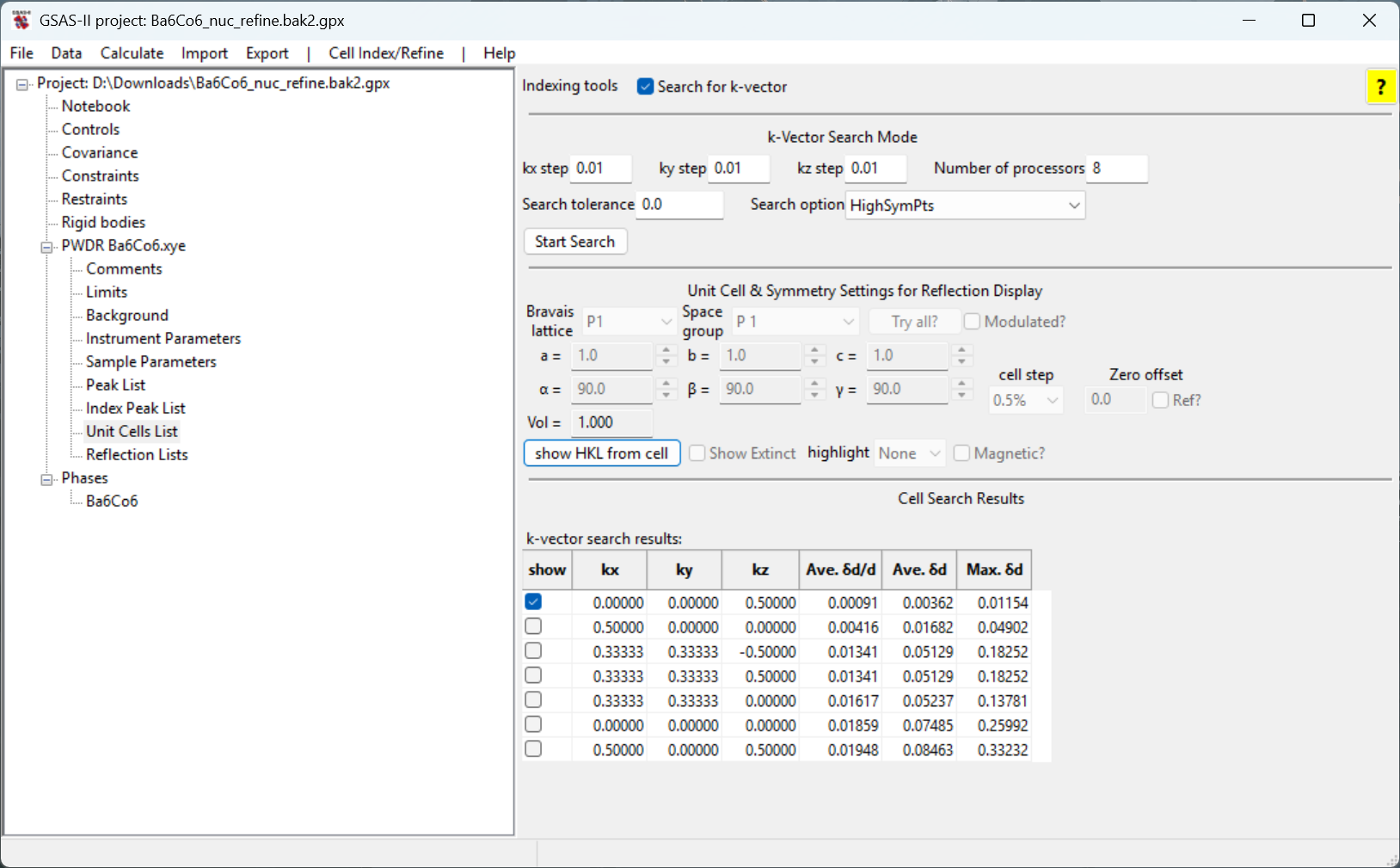This screenshot has width=1400, height=868.
Task: Select Restraints in the project tree
Action: tap(95, 200)
